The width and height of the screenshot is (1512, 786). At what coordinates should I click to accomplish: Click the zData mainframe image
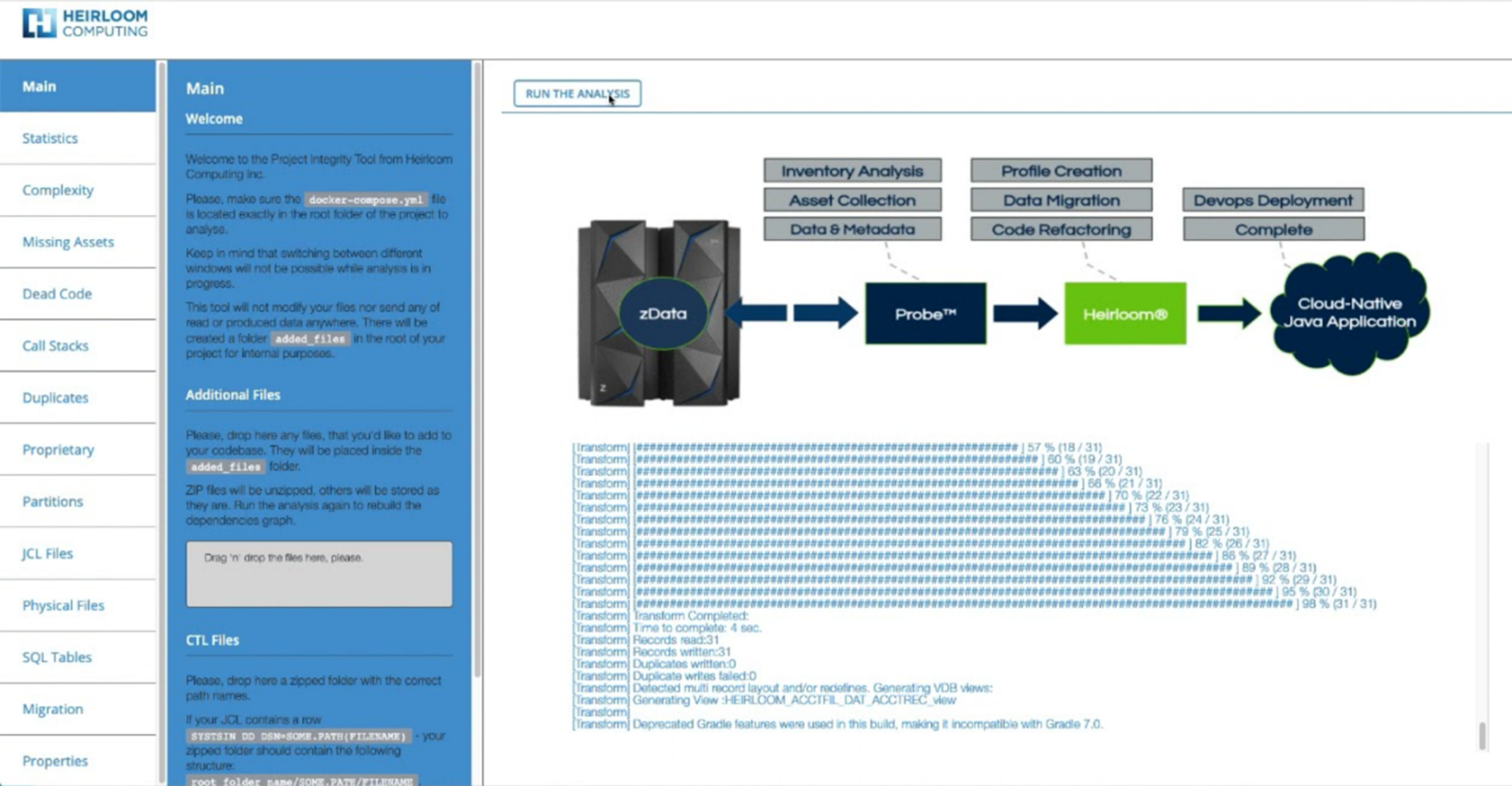click(659, 313)
